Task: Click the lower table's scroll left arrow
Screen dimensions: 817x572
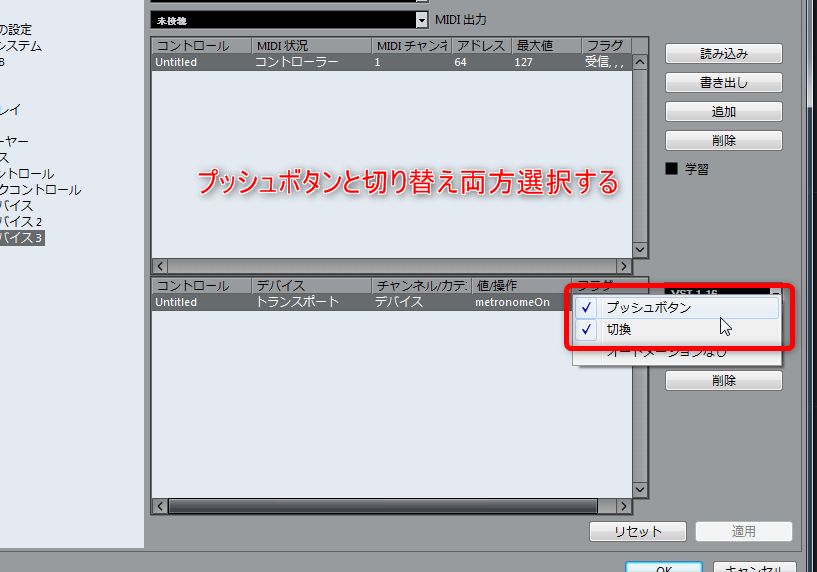Action: click(160, 506)
